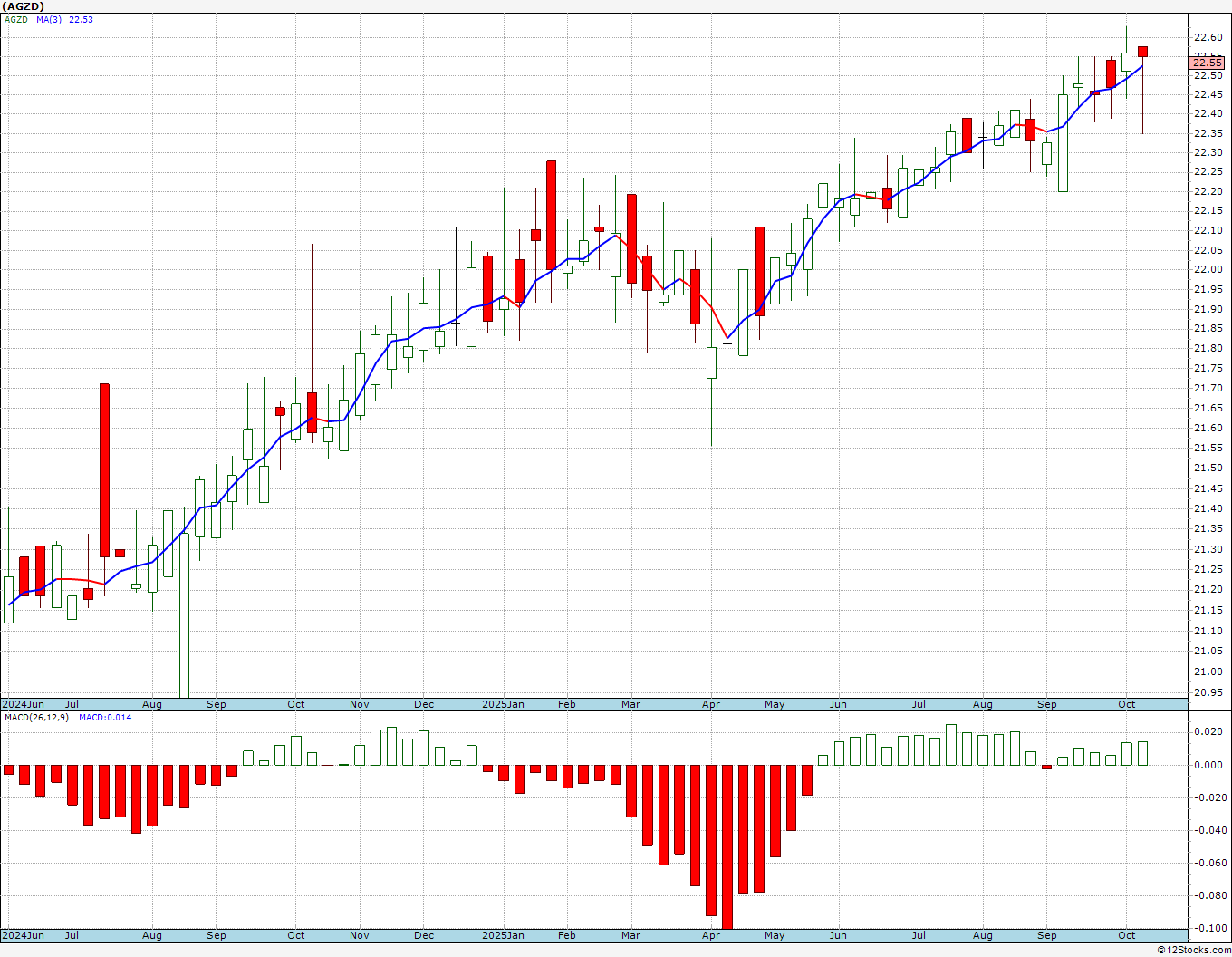Click the MA(3) moving average legend
1232x957 pixels.
coord(49,19)
